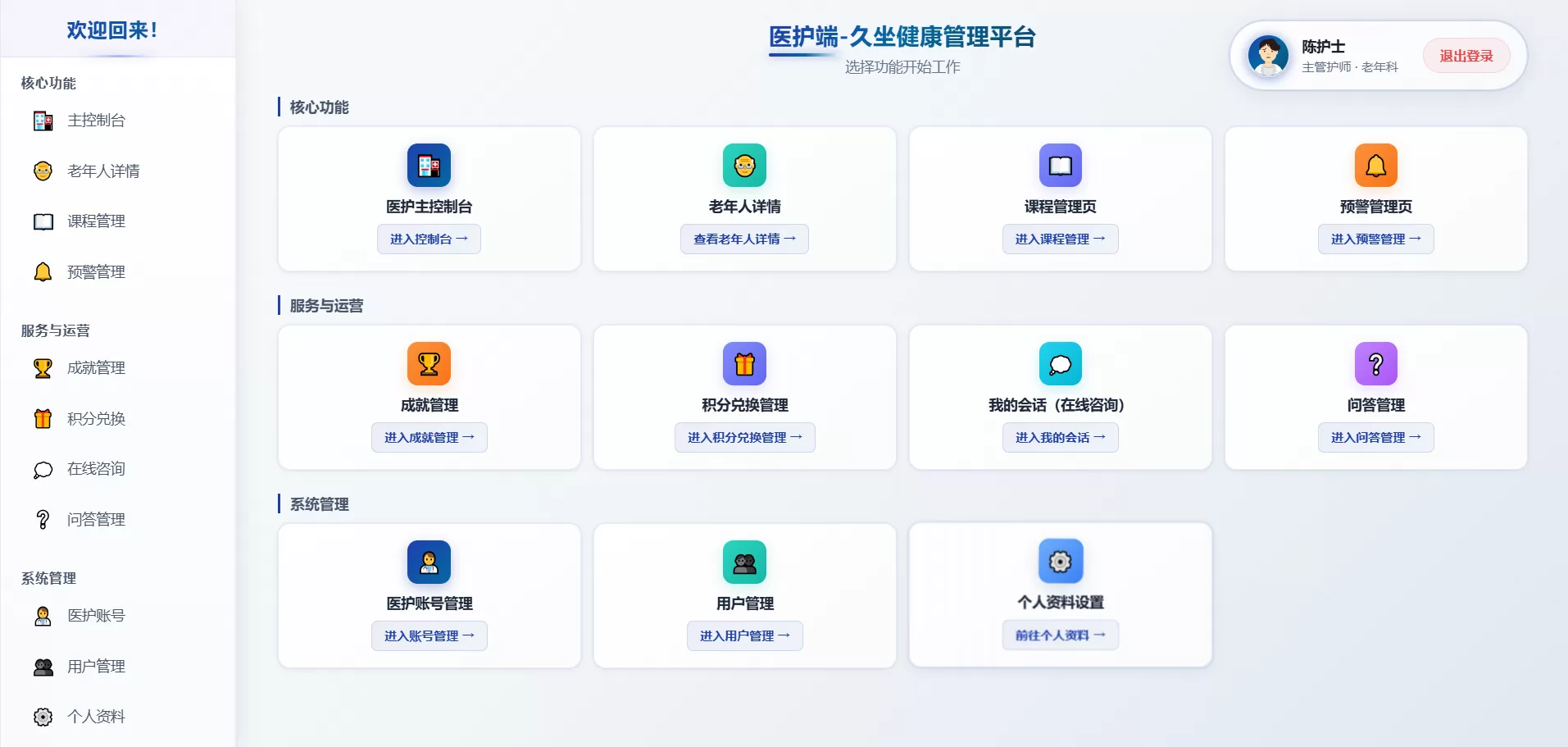Viewport: 1568px width, 747px height.
Task: Open 医护账号 in the sidebar
Action: pyautogui.click(x=96, y=616)
